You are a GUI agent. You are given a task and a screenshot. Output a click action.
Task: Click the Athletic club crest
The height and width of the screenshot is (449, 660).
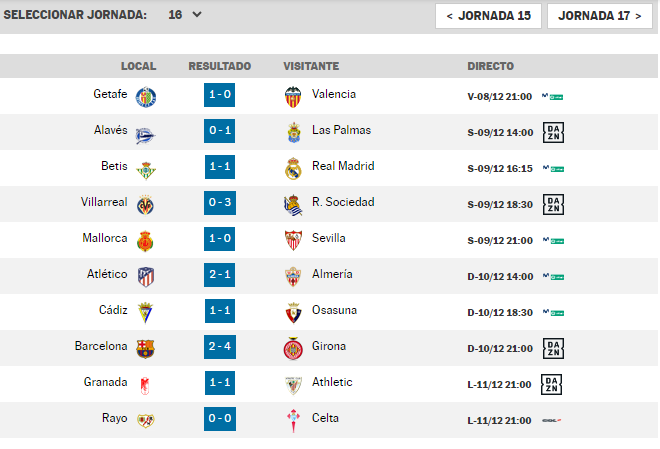coord(293,384)
